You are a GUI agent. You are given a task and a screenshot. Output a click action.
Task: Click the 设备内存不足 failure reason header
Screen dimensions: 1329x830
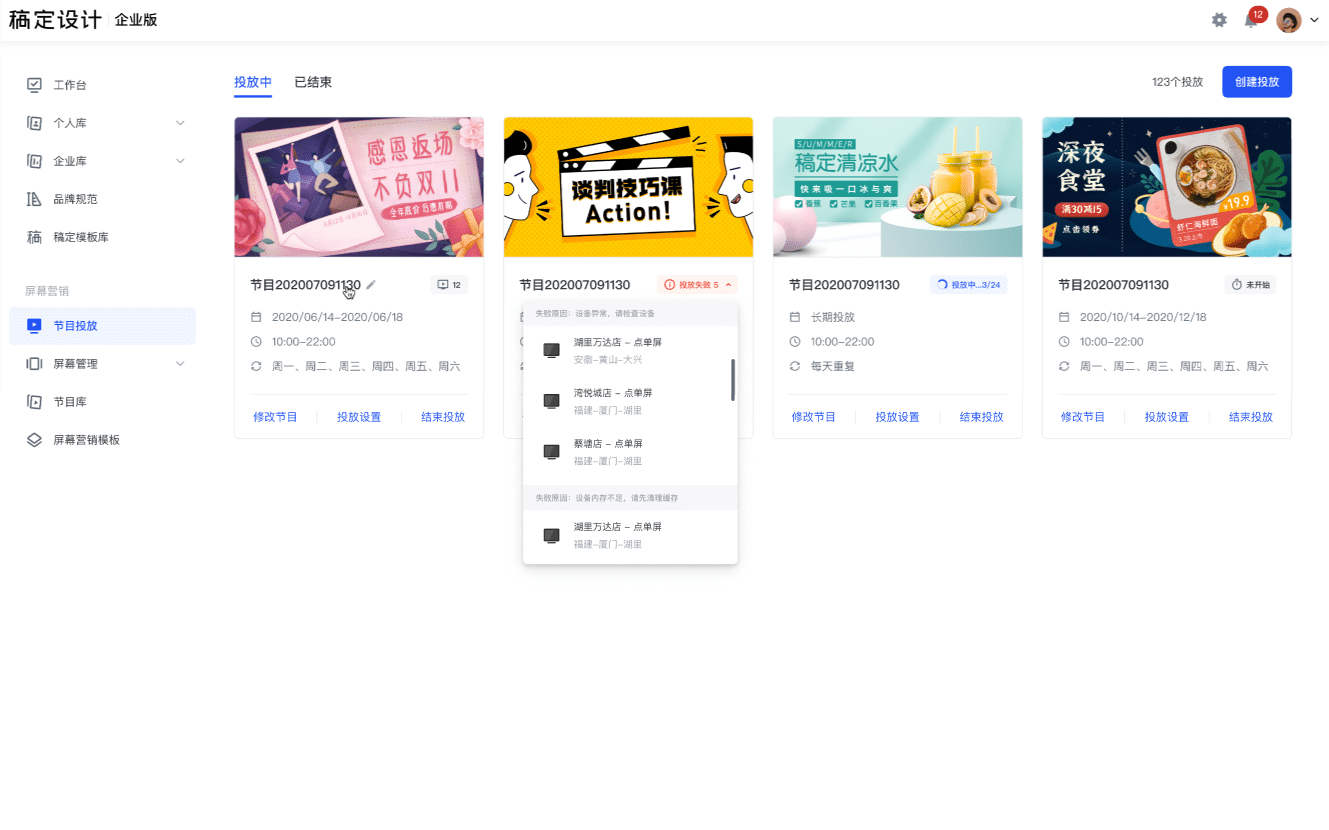(x=630, y=497)
